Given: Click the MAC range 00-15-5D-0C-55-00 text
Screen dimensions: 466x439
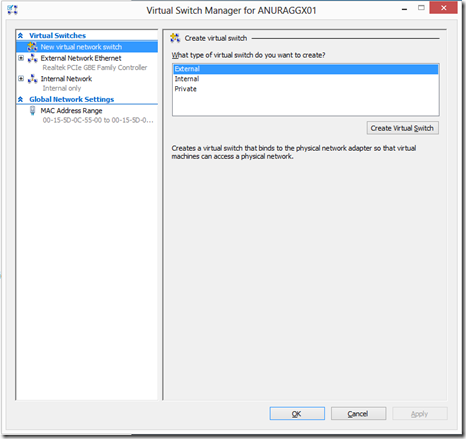Looking at the screenshot, I should 98,120.
